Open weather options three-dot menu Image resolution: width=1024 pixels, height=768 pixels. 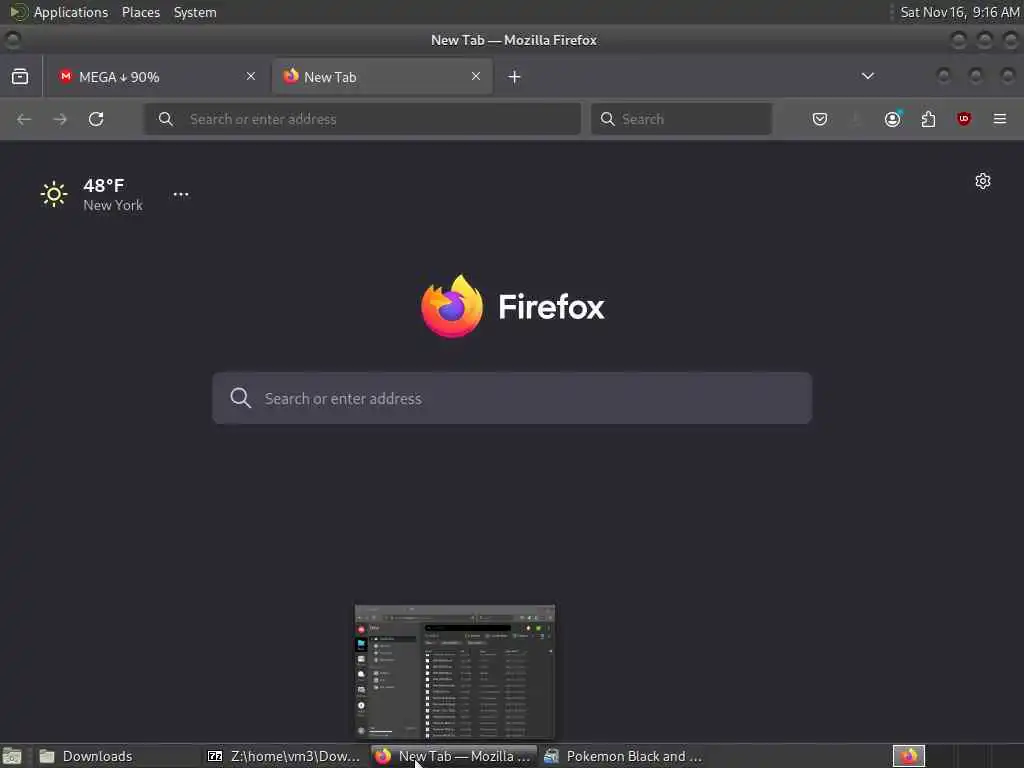tap(181, 194)
